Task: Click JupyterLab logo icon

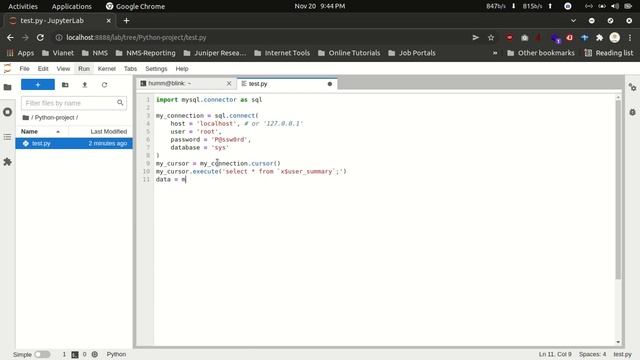Action: [7, 69]
